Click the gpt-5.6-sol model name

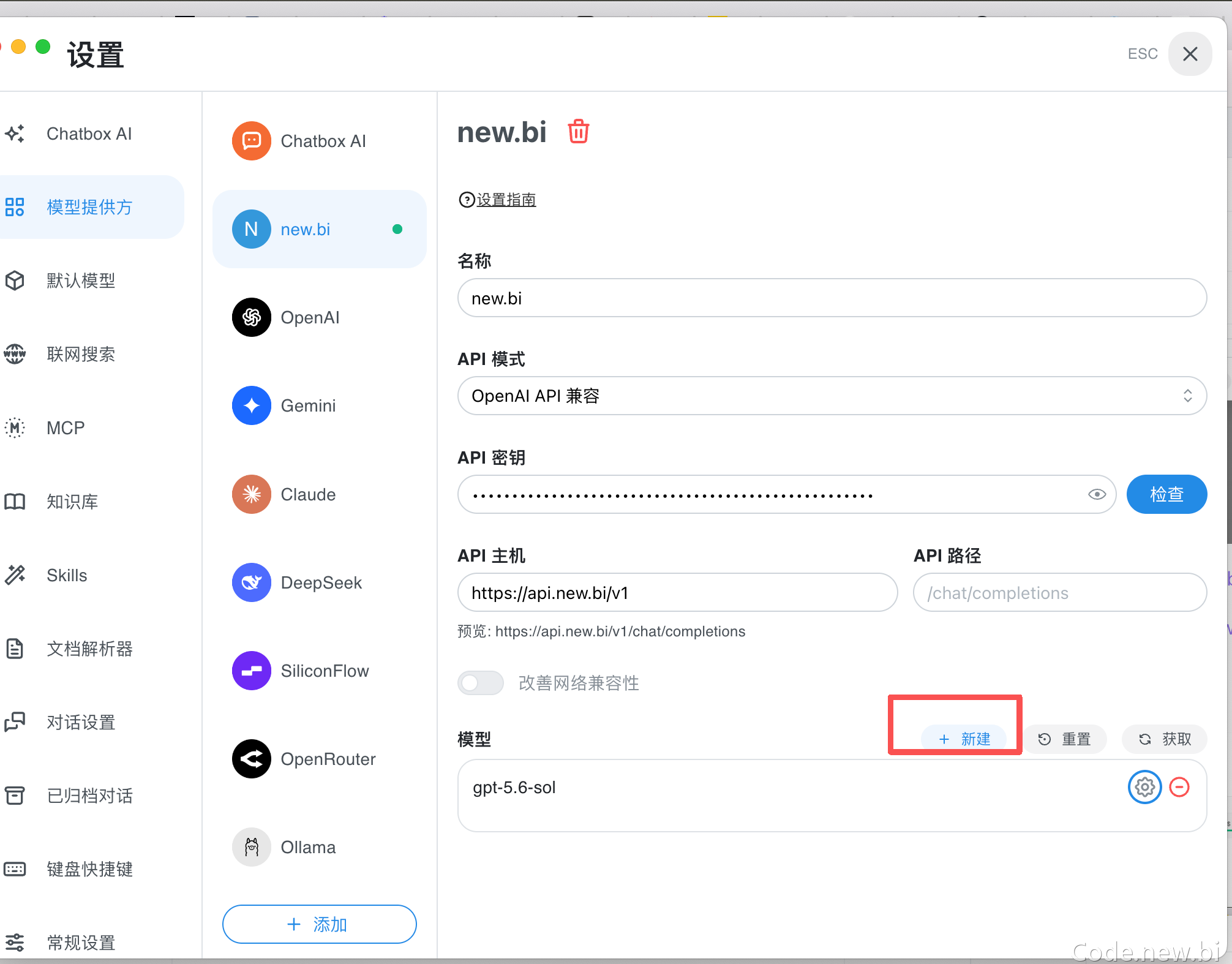tap(514, 787)
